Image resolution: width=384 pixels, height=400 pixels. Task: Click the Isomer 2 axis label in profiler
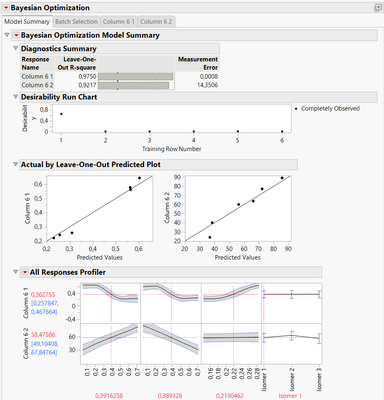coord(292,381)
